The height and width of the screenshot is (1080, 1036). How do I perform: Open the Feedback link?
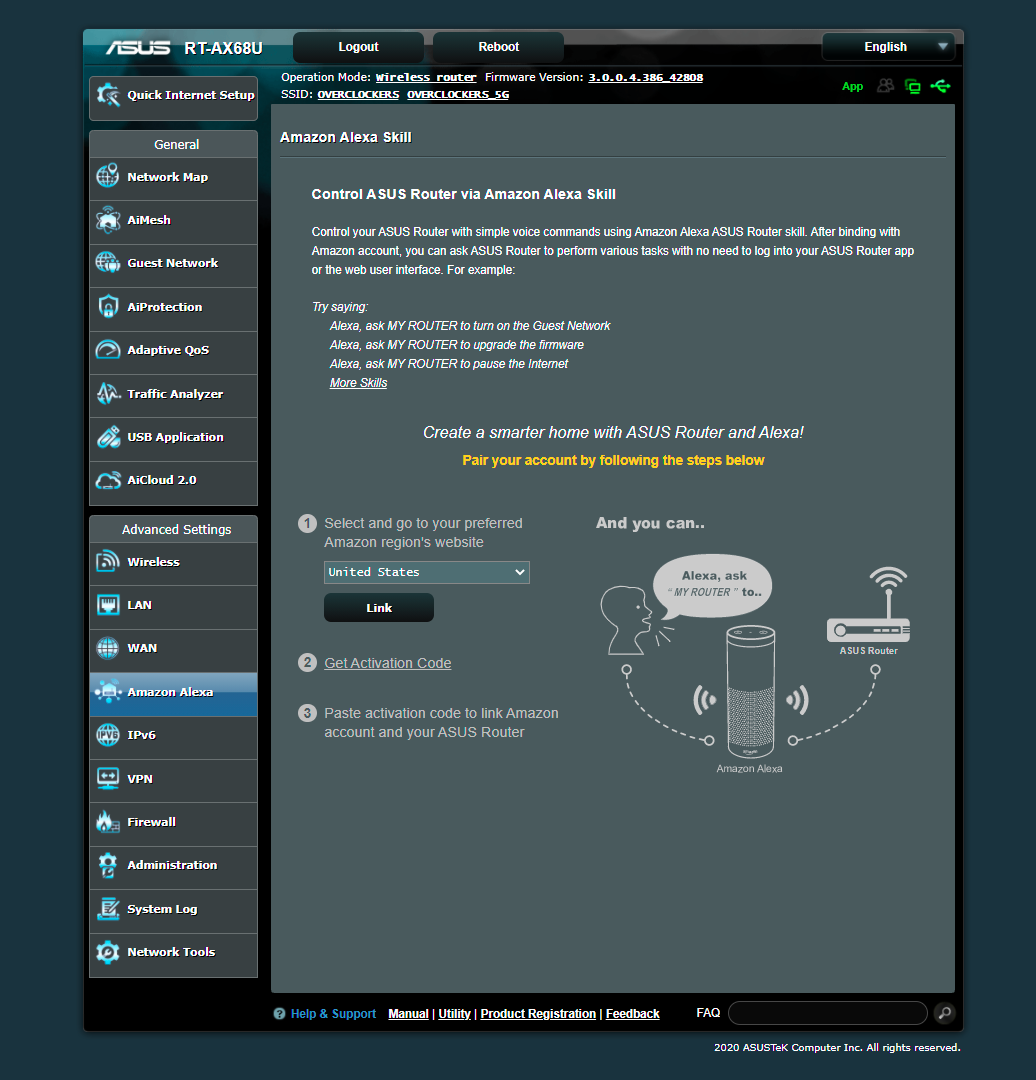[632, 1014]
